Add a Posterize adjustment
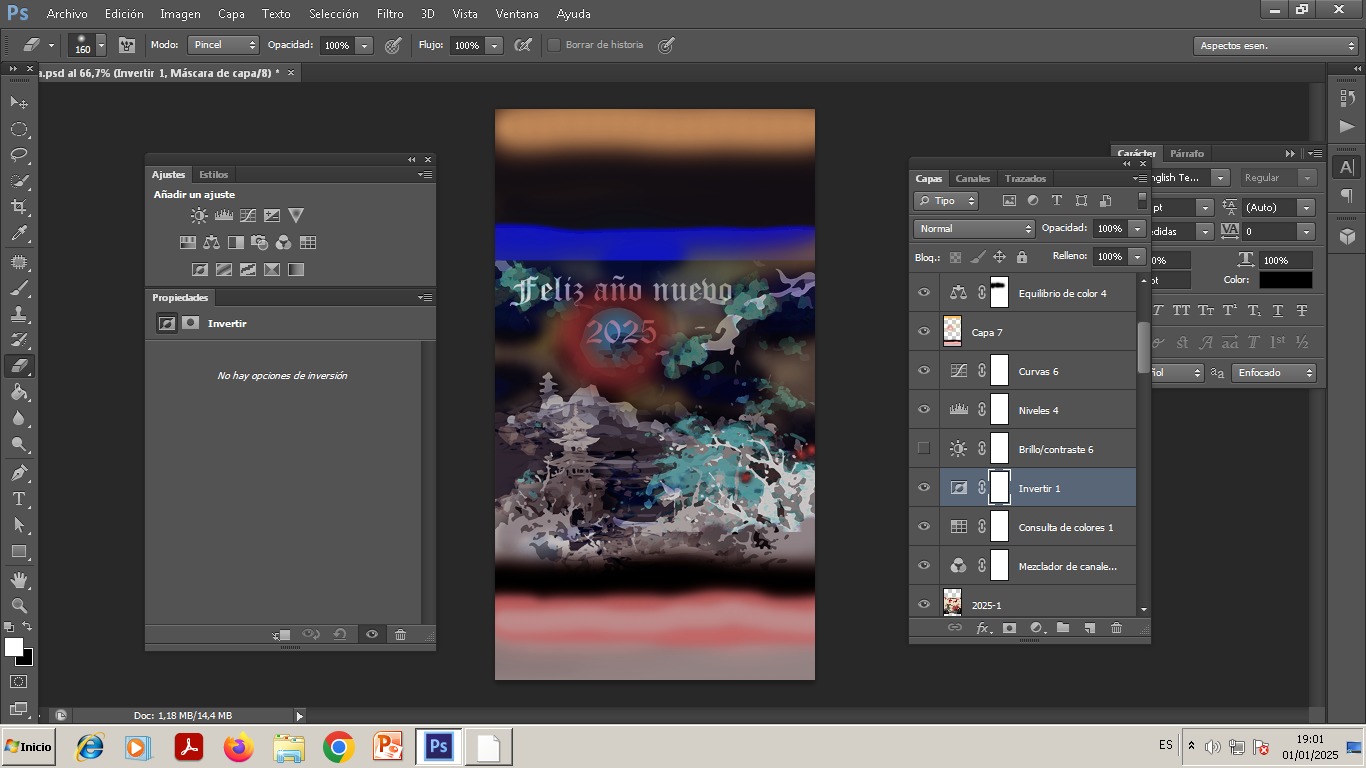The width and height of the screenshot is (1366, 768). point(224,269)
